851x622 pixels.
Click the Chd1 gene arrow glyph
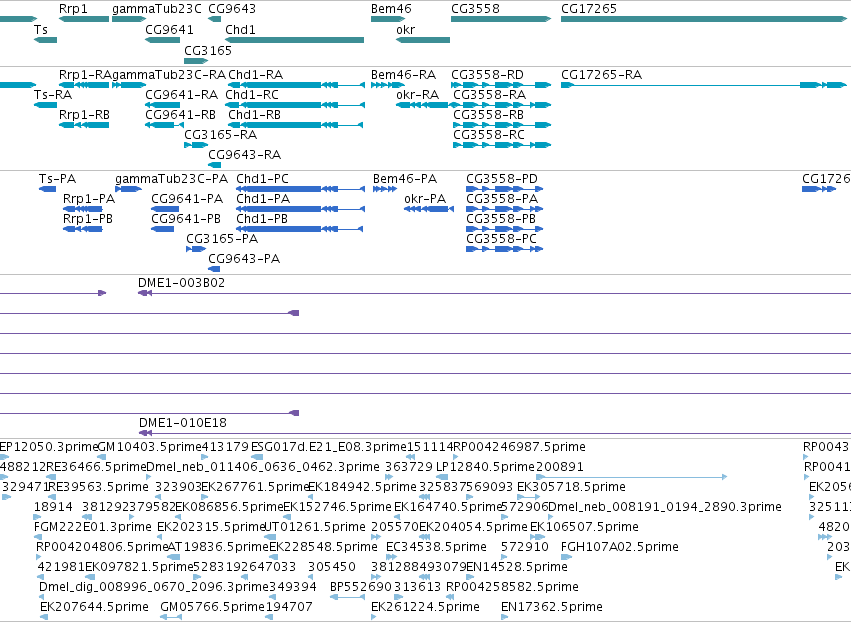tap(294, 40)
